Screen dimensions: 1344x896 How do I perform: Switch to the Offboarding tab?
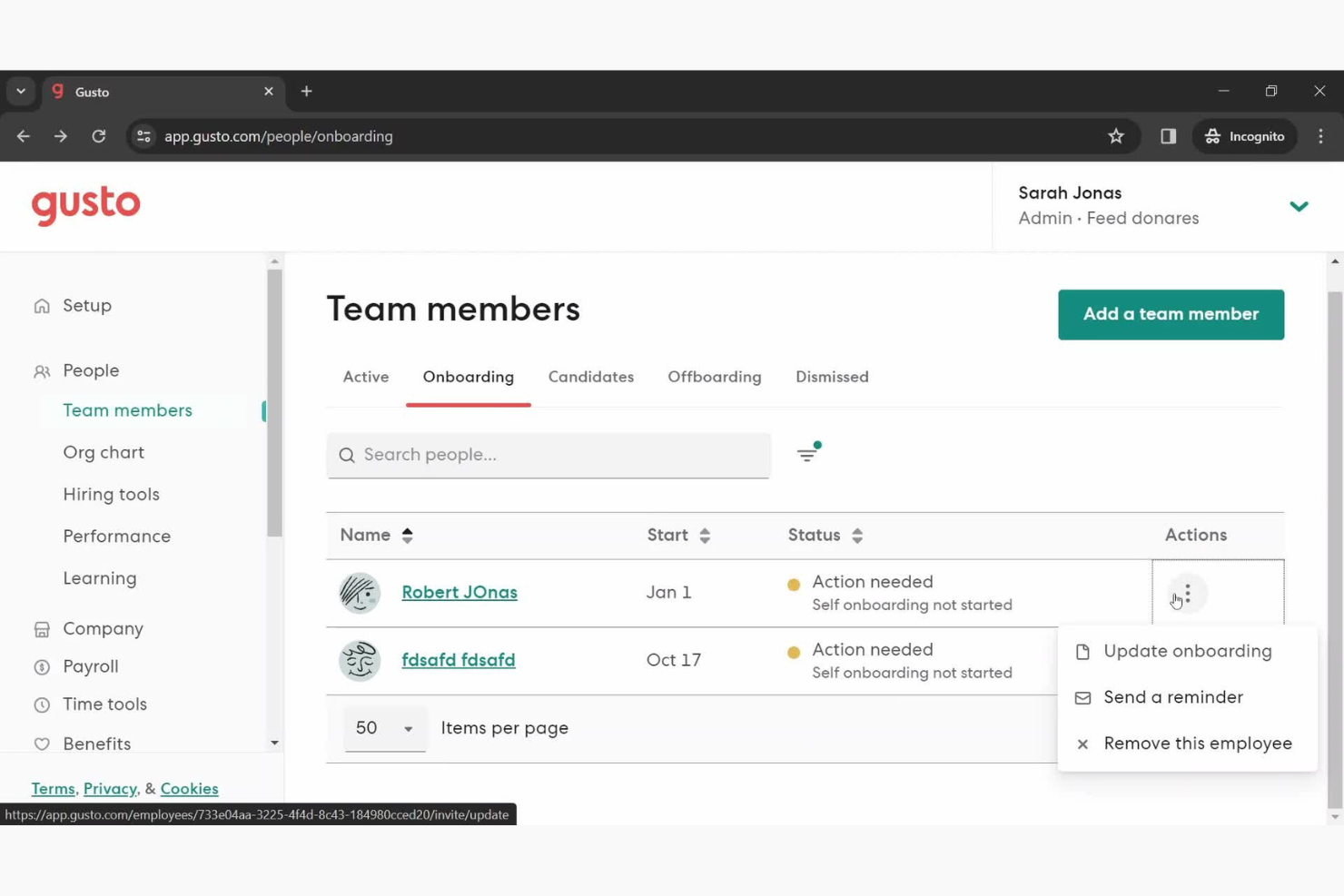click(714, 376)
